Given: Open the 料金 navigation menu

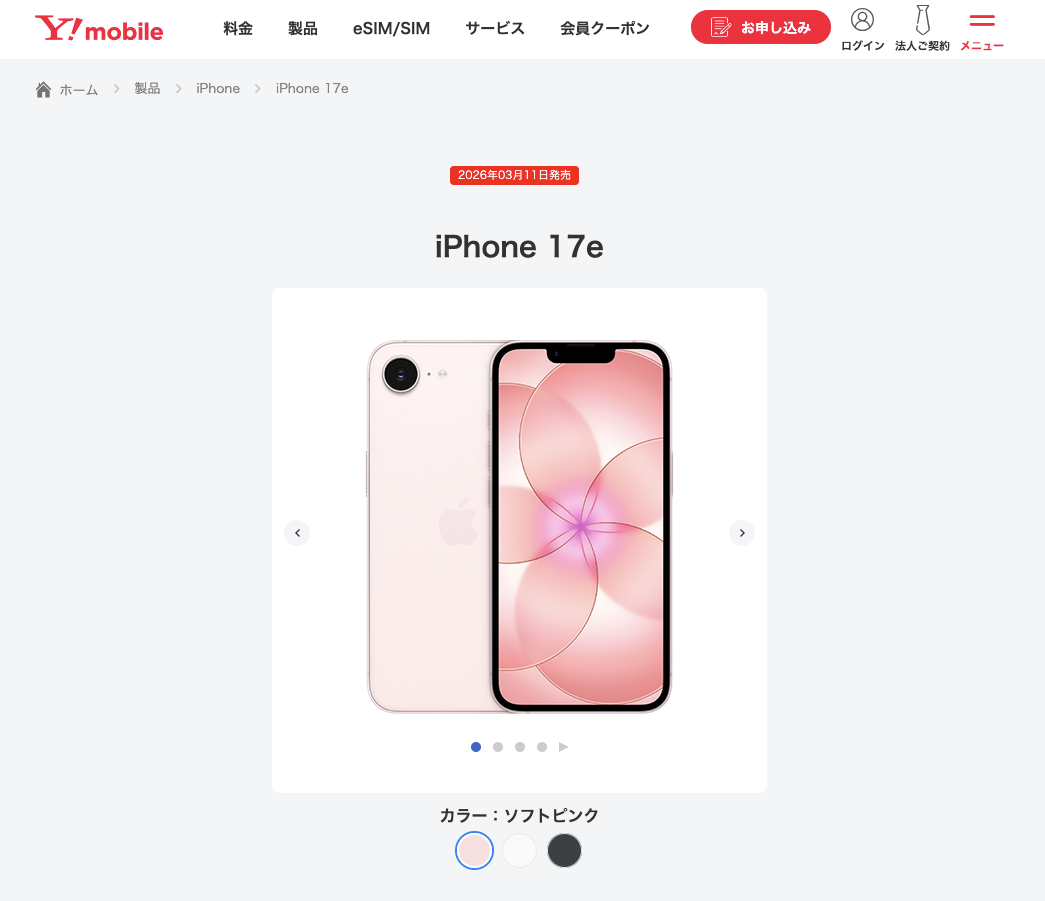Looking at the screenshot, I should (x=238, y=29).
